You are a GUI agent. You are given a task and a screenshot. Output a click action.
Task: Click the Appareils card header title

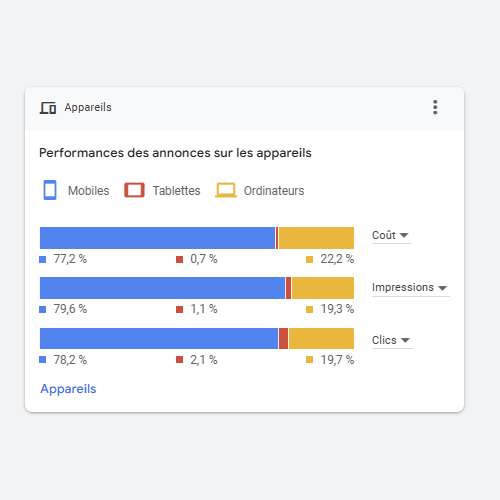pos(88,107)
